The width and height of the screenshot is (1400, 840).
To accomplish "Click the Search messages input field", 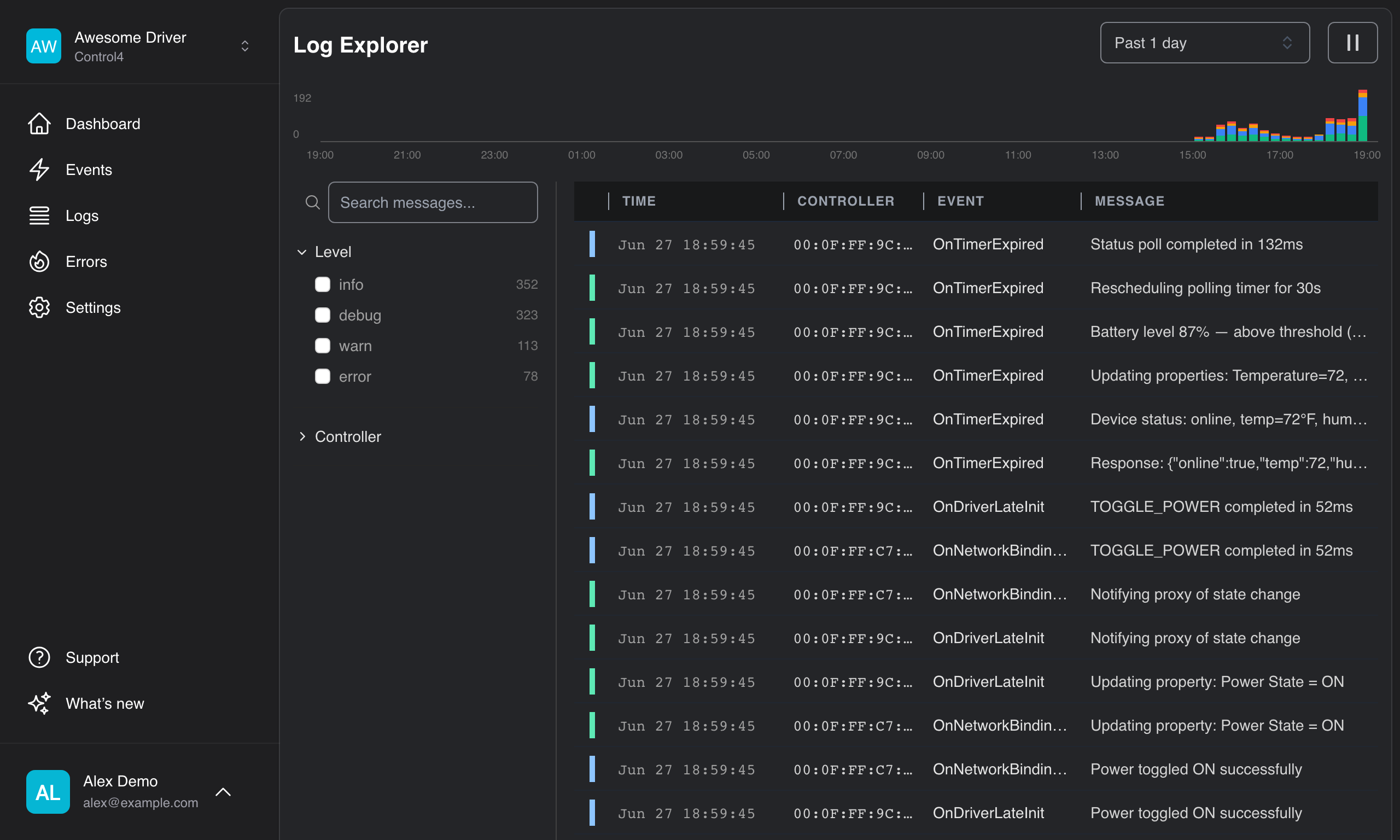I will point(433,202).
